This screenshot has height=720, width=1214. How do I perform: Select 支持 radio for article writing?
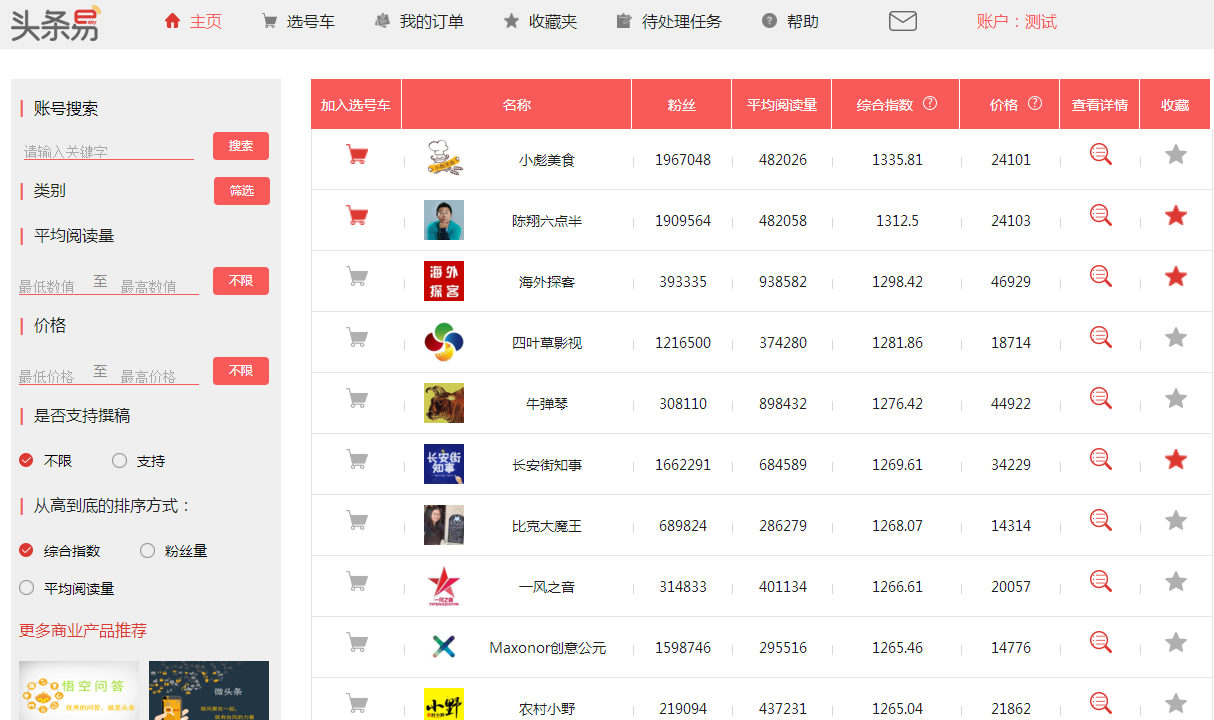tap(120, 461)
